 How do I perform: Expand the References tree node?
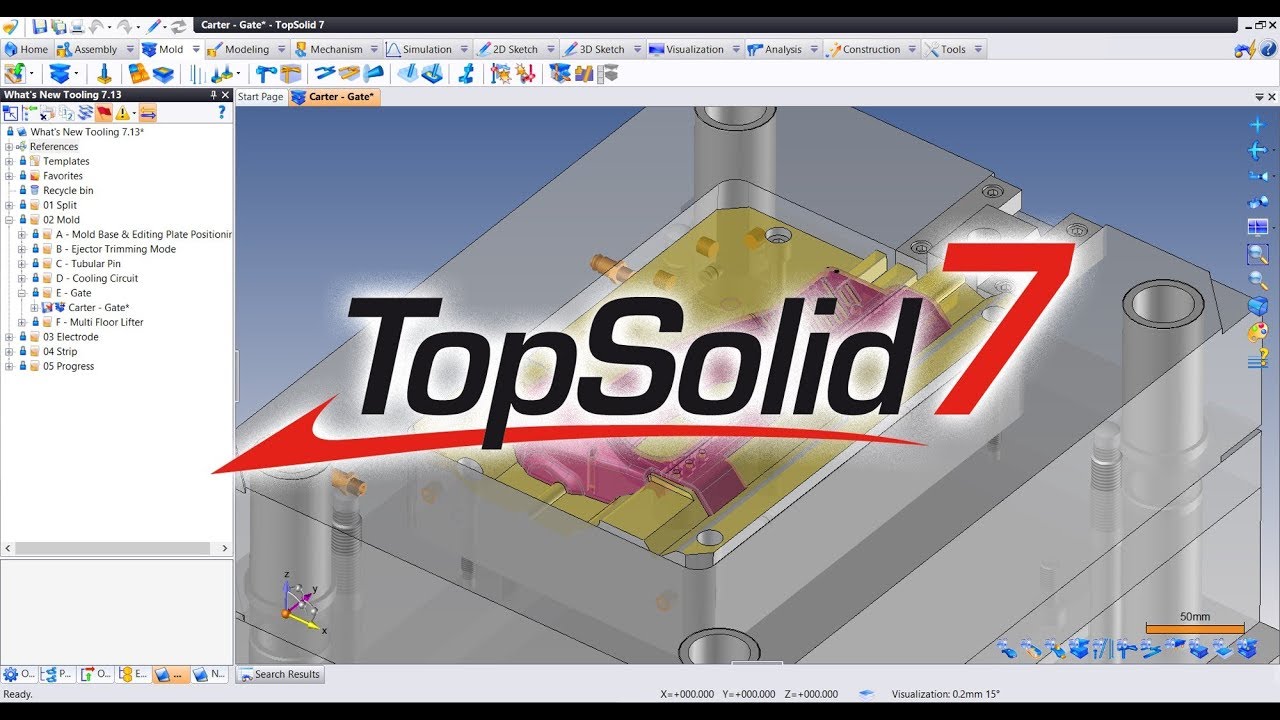(x=9, y=146)
